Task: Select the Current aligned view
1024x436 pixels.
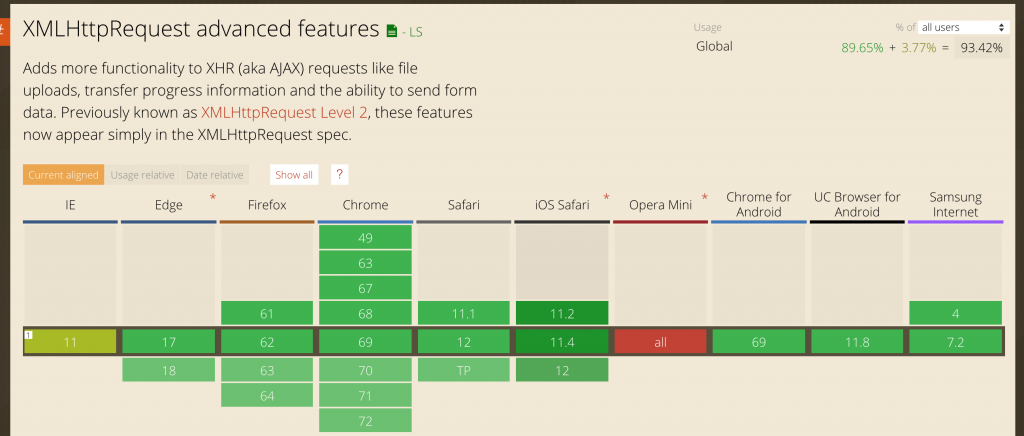Action: (63, 175)
